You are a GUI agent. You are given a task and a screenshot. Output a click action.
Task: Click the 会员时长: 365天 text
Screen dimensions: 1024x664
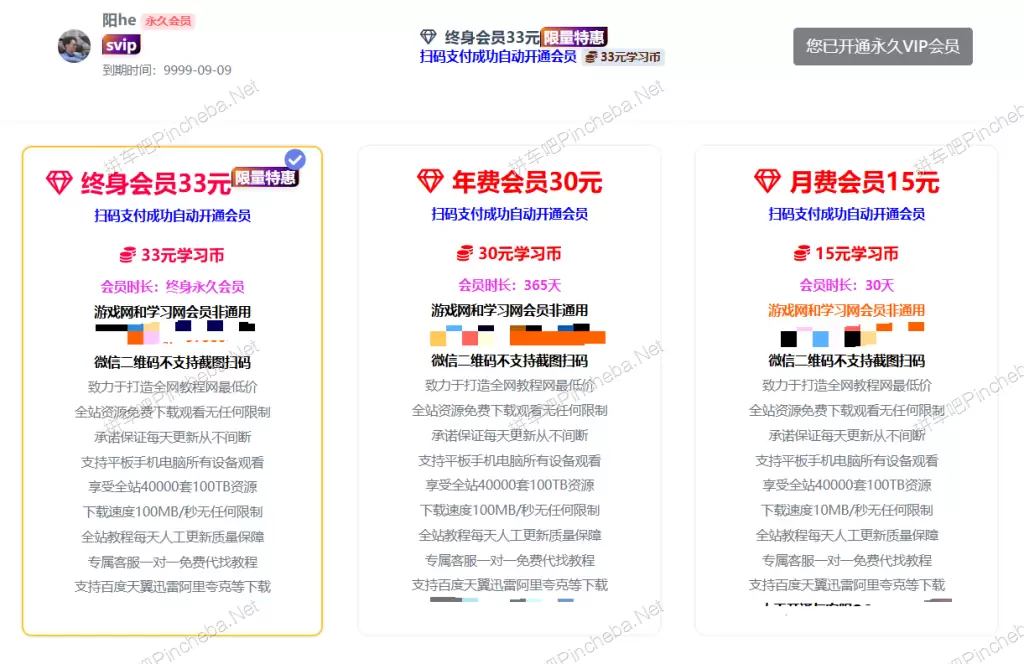[x=509, y=285]
